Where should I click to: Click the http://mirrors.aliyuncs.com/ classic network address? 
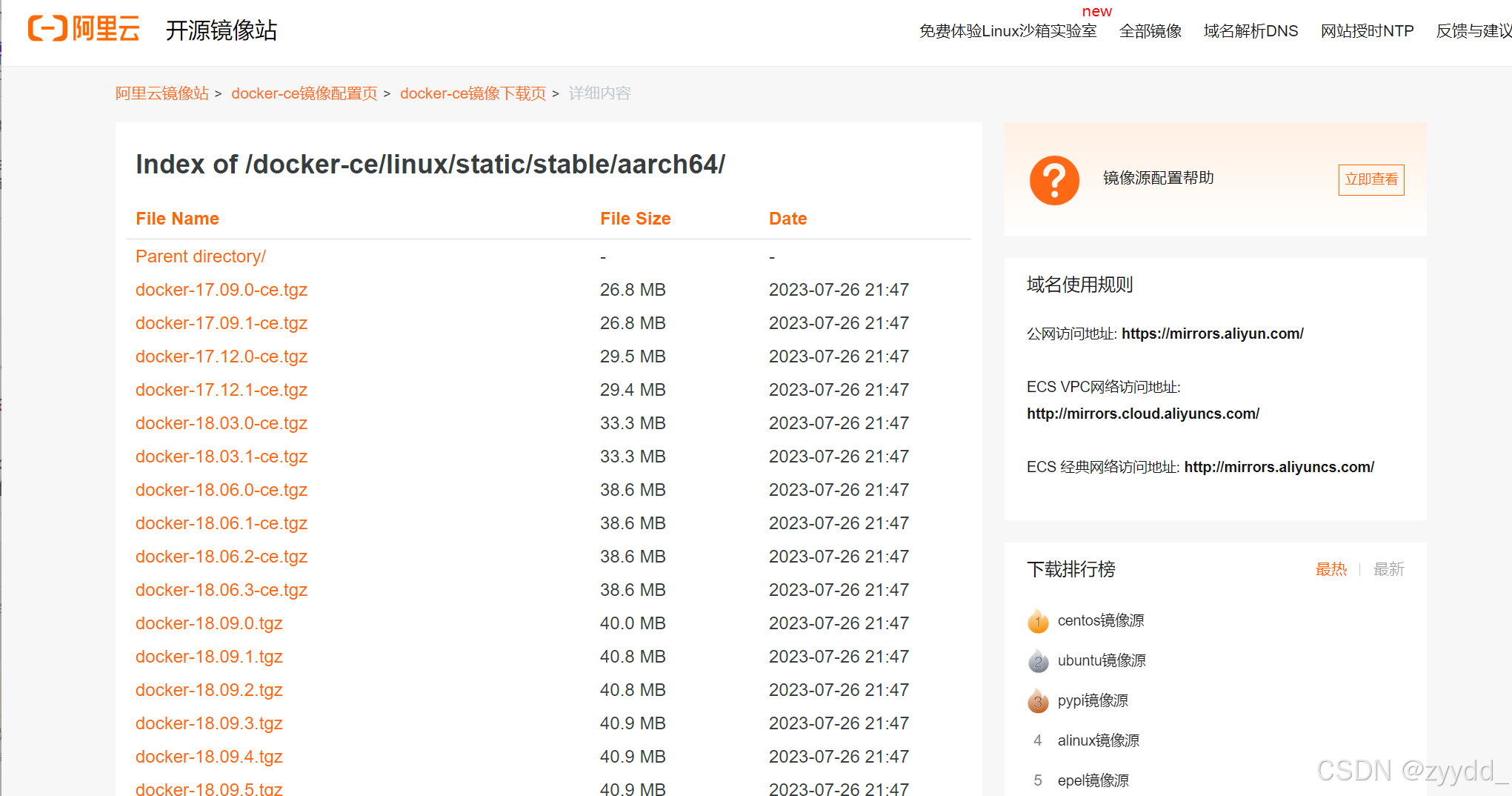point(1279,467)
